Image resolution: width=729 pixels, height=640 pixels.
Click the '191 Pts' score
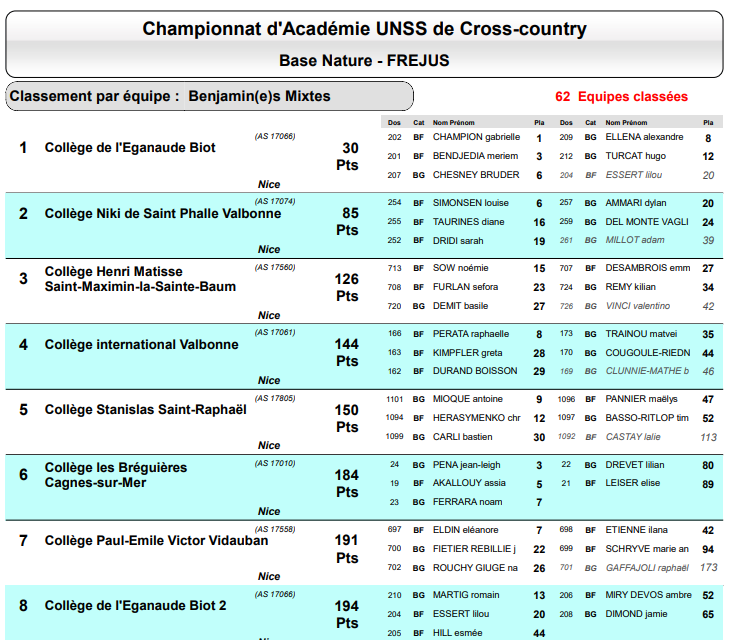[347, 549]
